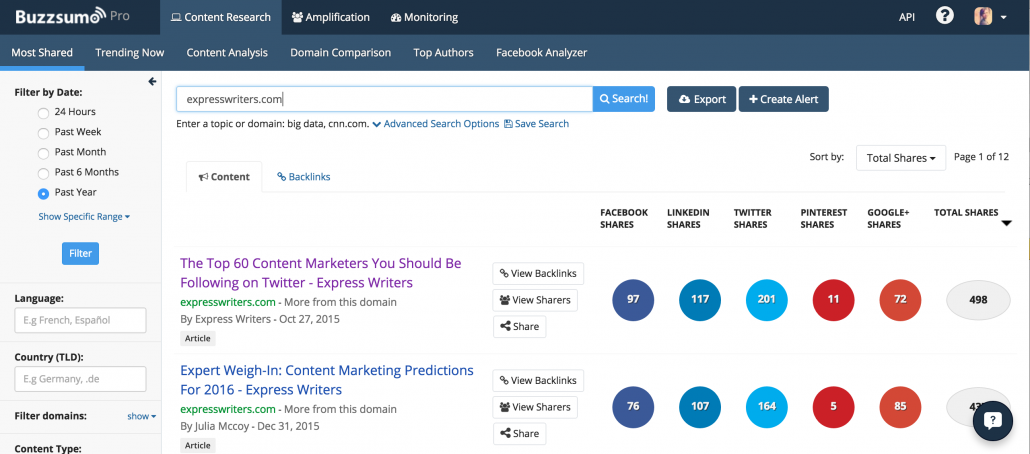Select the Past Week date filter
1030x454 pixels.
pos(43,133)
